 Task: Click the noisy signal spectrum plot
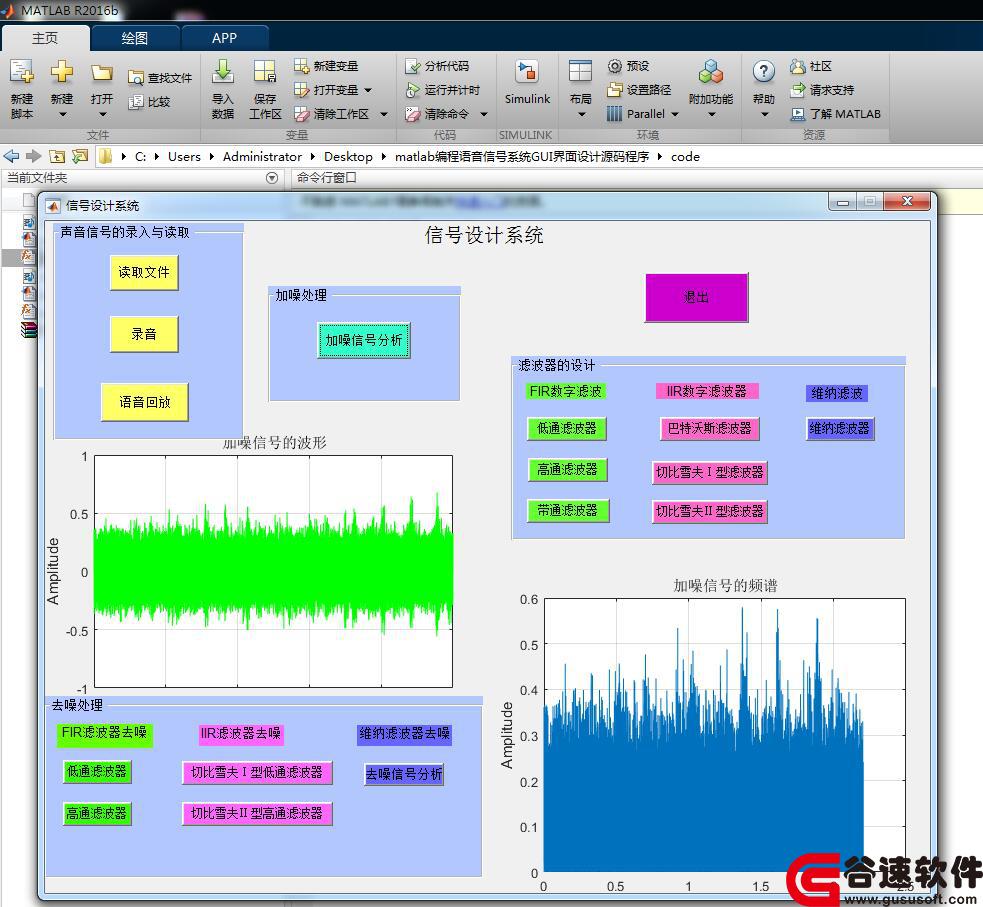tap(724, 735)
